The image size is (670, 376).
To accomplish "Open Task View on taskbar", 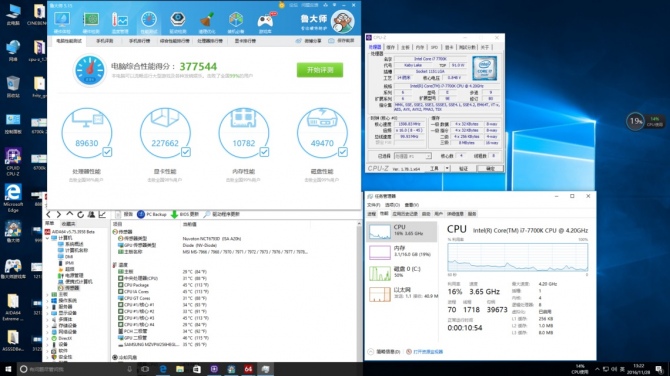I will click(145, 369).
